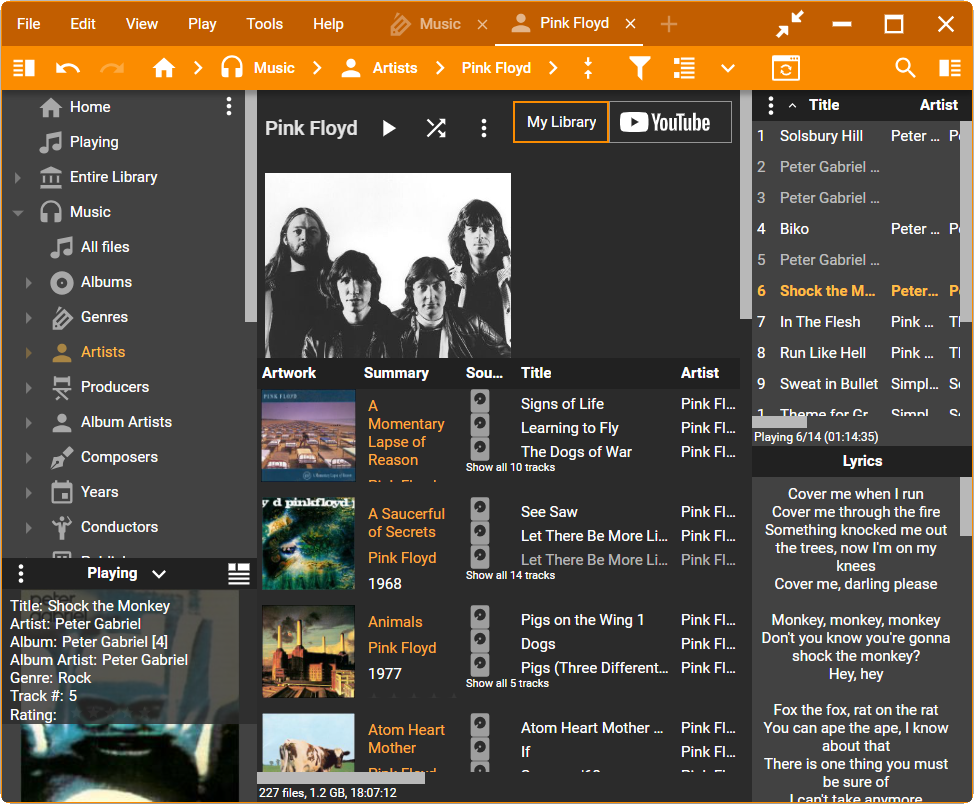Open the three-dot menu beside Pink Floyd

pos(484,128)
